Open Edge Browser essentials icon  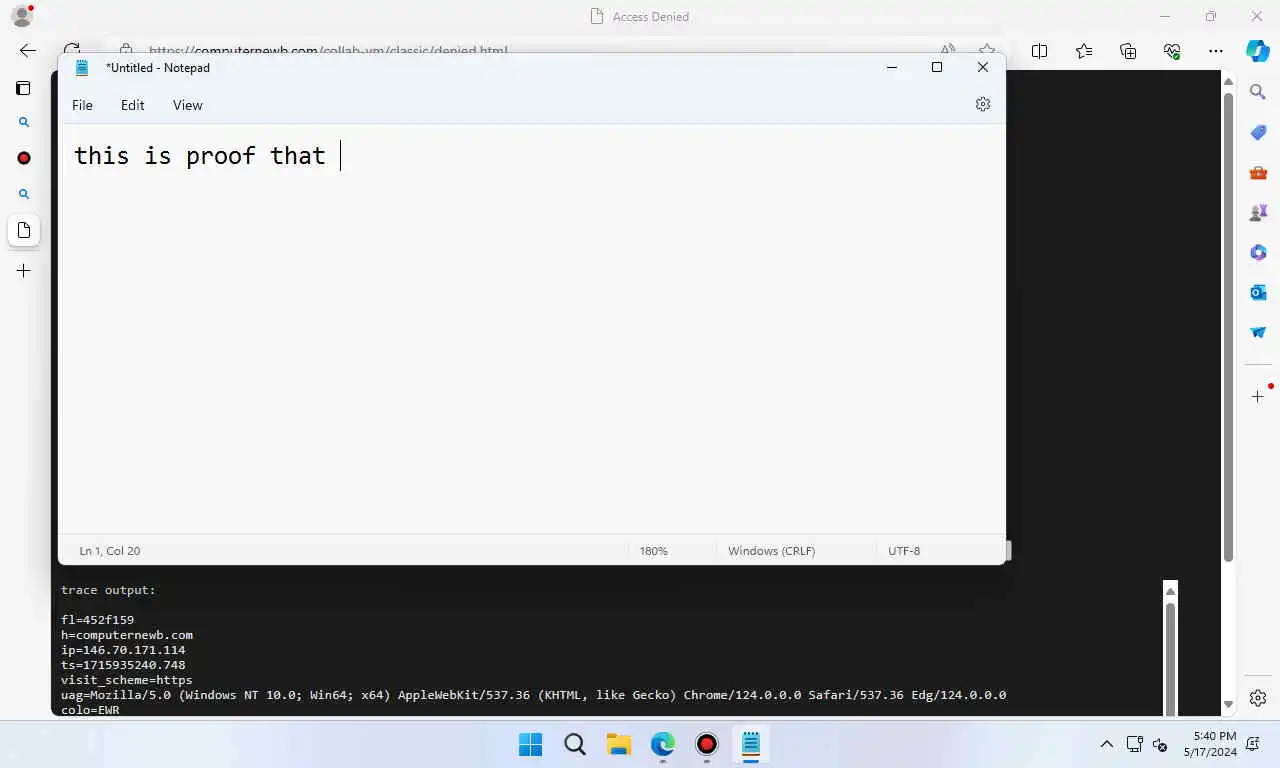tap(1172, 51)
